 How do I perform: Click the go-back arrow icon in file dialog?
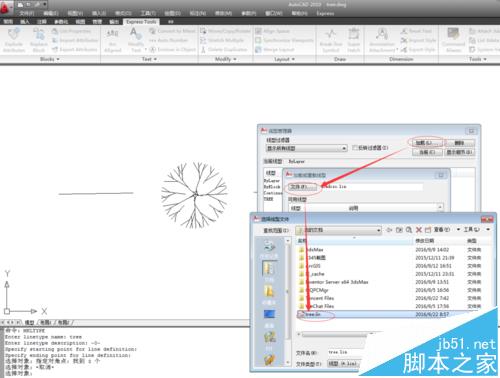pyautogui.click(x=389, y=230)
